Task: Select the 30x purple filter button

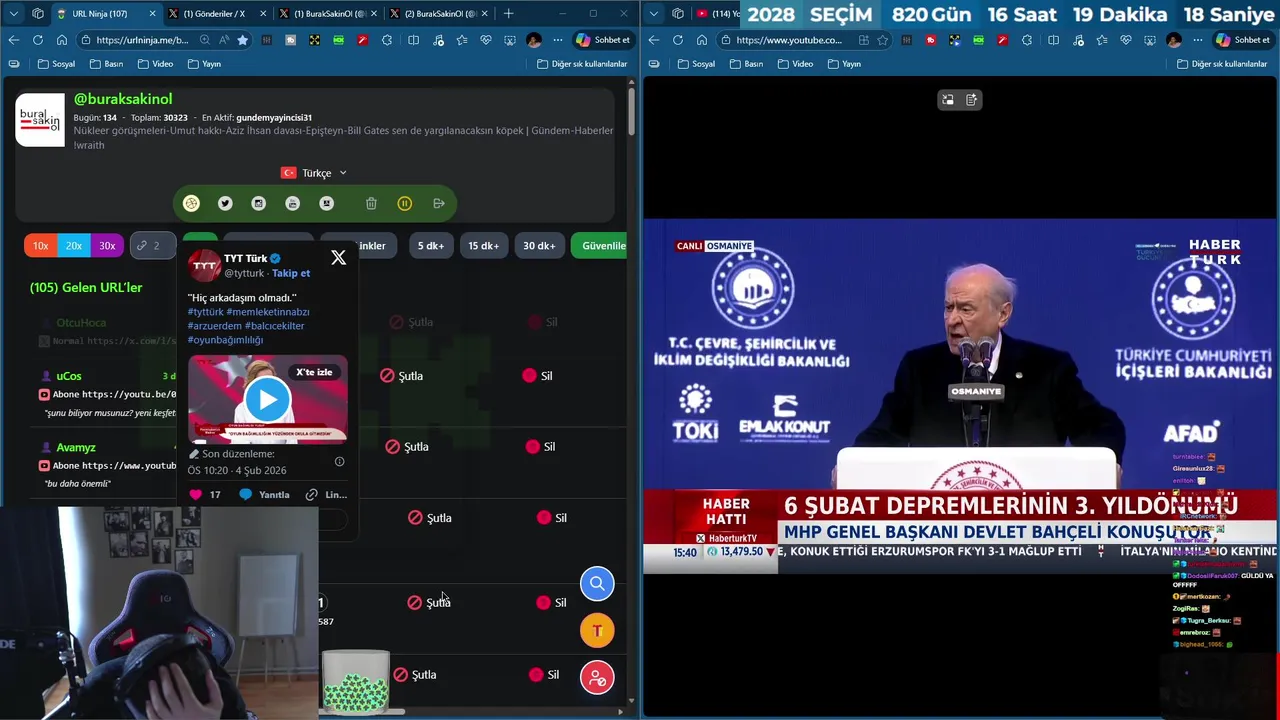Action: coord(107,246)
